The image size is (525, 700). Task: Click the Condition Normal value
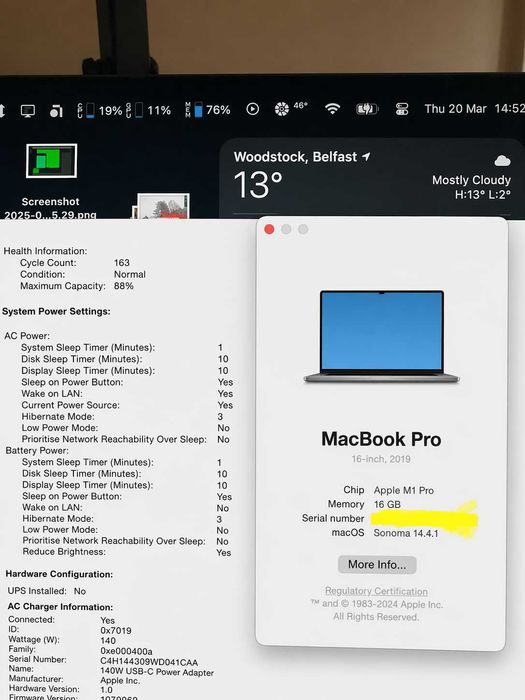point(129,274)
